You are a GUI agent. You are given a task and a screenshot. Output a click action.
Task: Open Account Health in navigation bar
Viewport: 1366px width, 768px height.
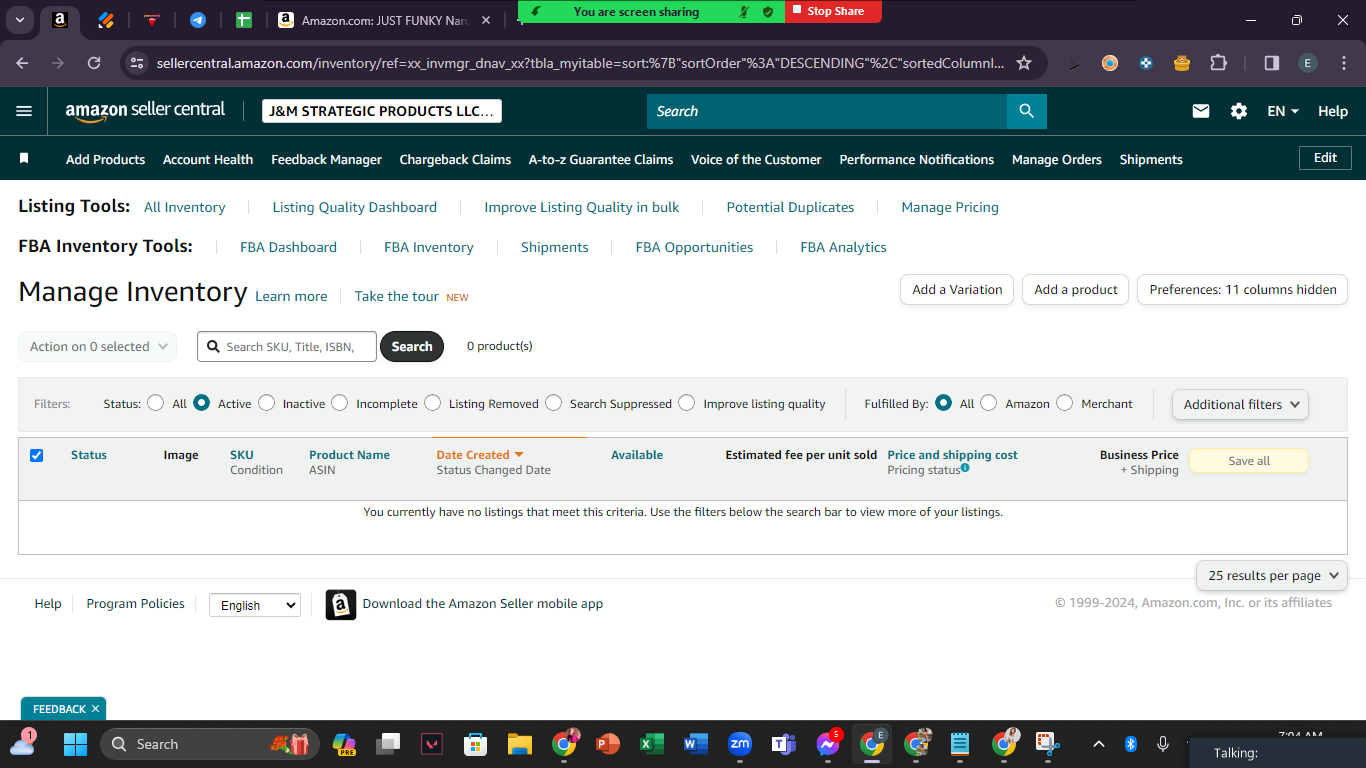coord(208,159)
